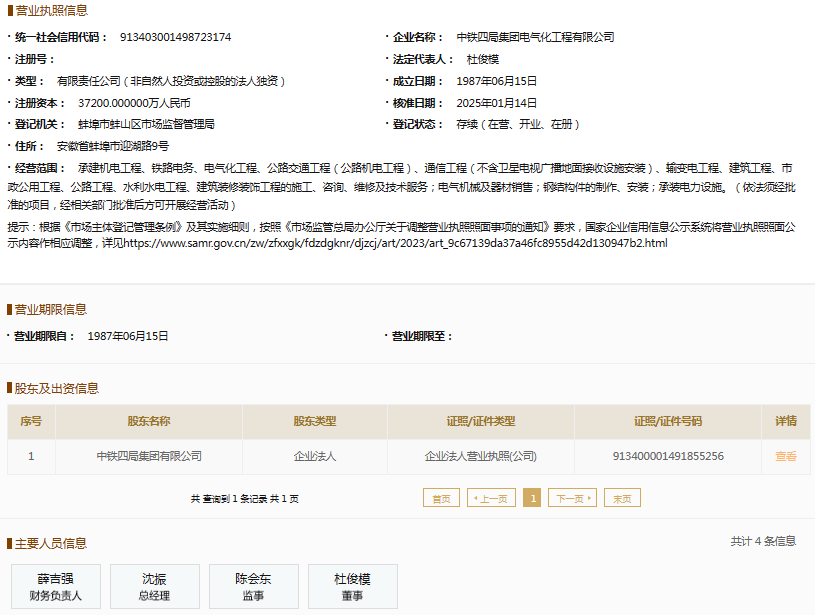Click the establishment date 1987年06月15日 under 成立日期
Screen dimensions: 815x615
[x=496, y=81]
